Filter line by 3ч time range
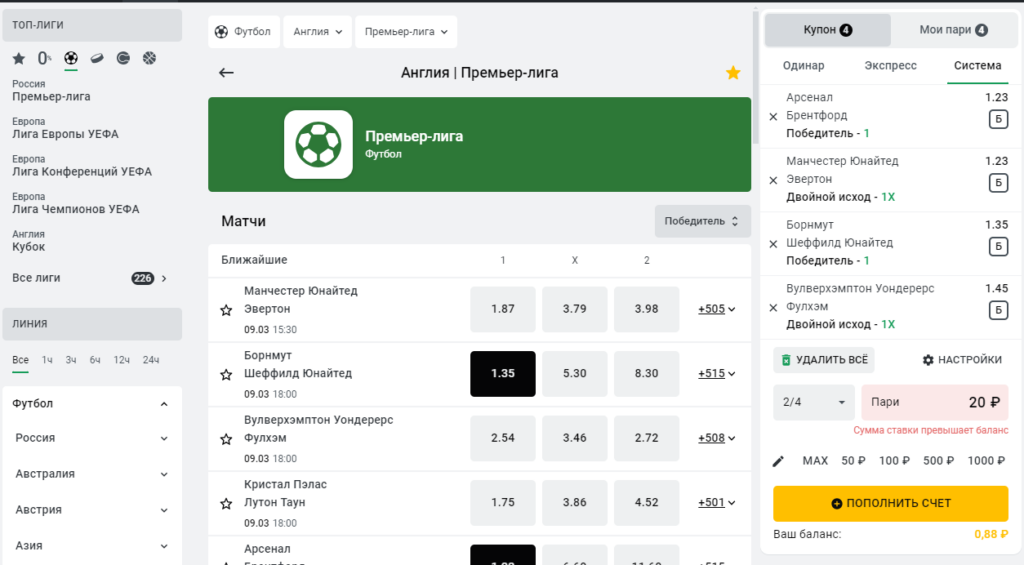 (x=71, y=360)
